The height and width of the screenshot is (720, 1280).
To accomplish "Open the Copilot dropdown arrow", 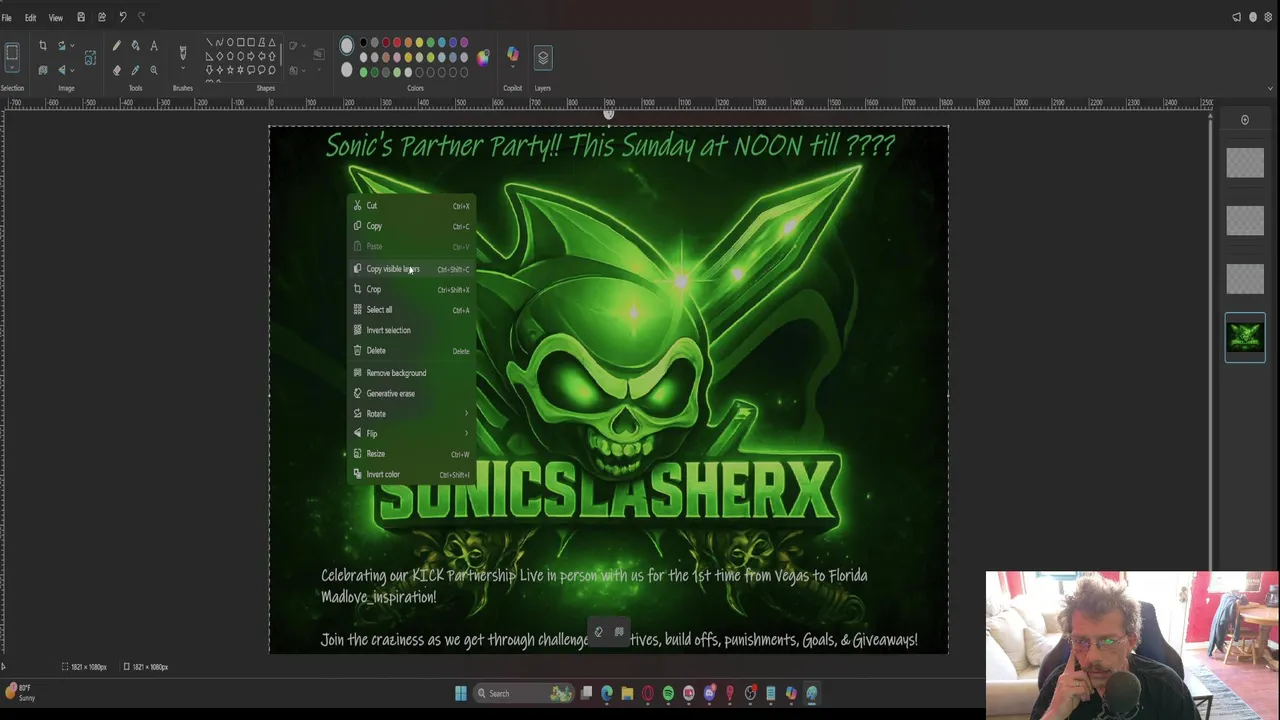I will coord(513,67).
